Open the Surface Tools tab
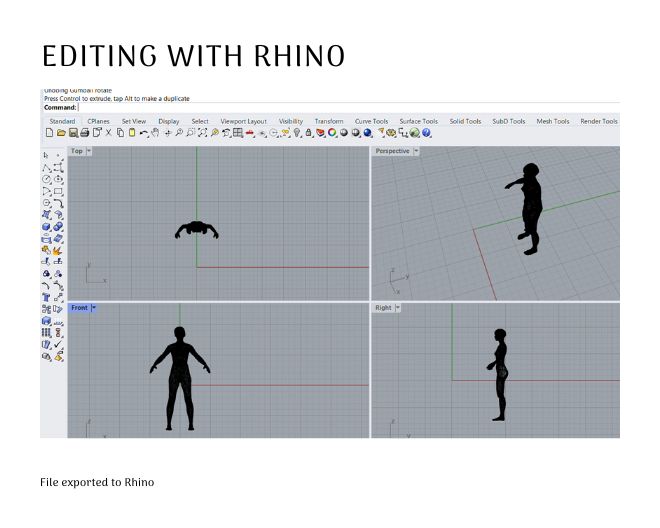The image size is (660, 528). point(418,121)
